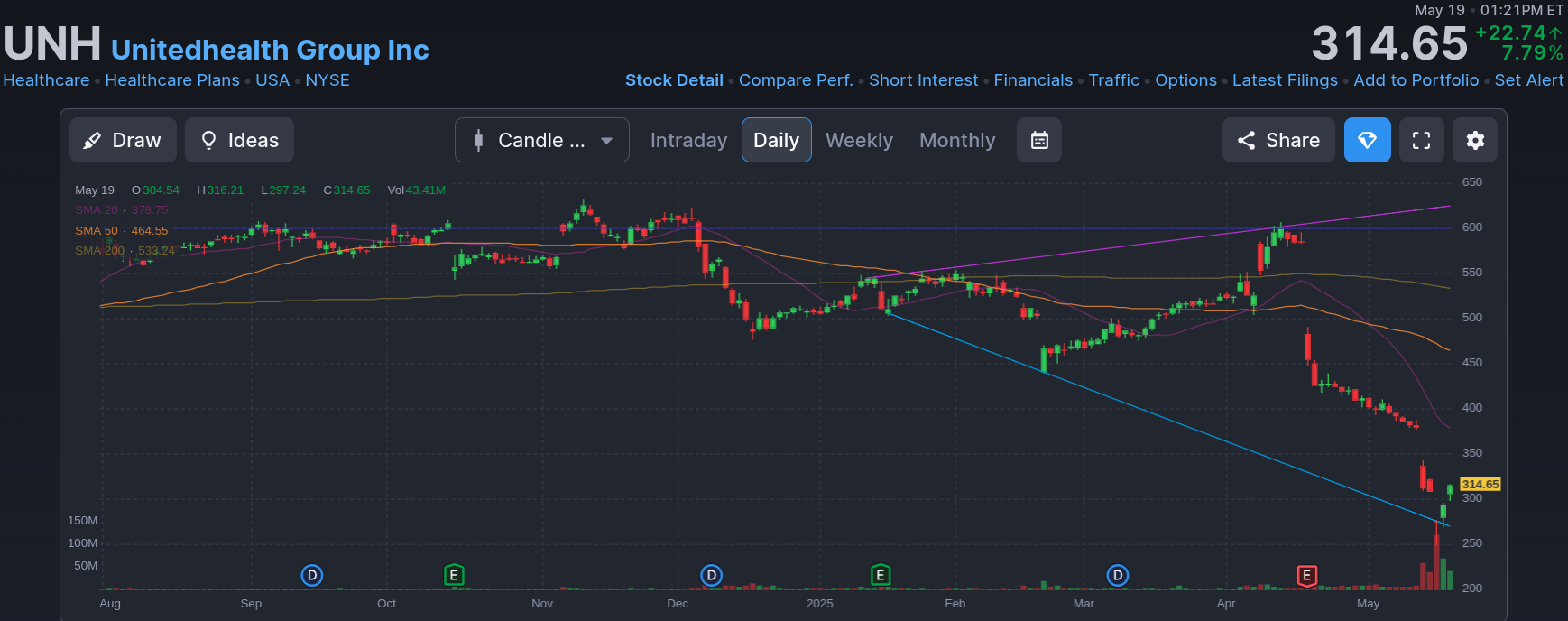Click Add to Portfolio link

(1416, 80)
